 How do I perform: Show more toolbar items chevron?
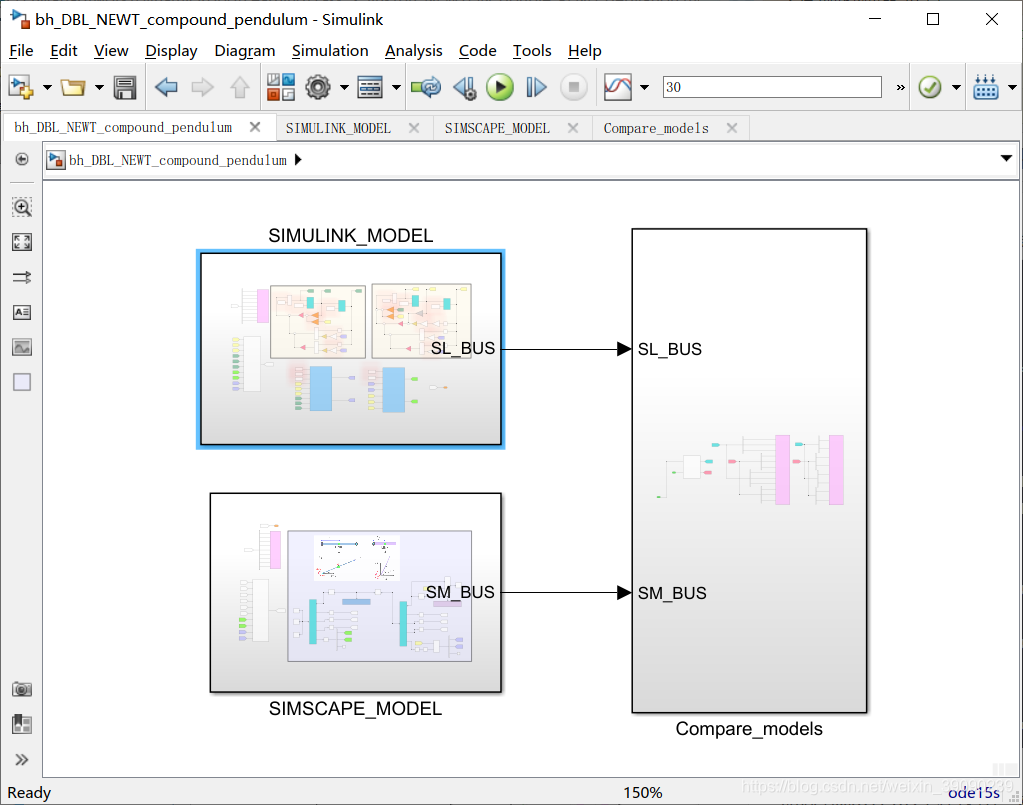[900, 87]
